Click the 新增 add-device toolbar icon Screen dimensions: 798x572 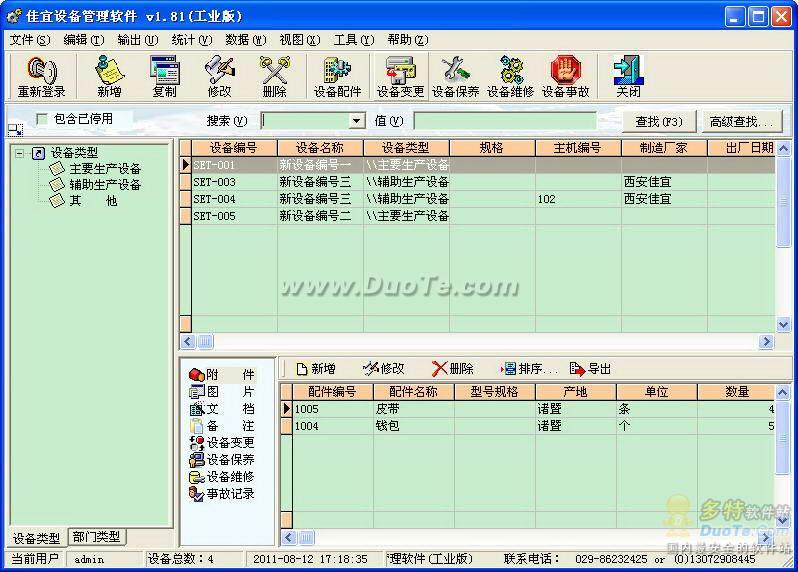(x=109, y=76)
